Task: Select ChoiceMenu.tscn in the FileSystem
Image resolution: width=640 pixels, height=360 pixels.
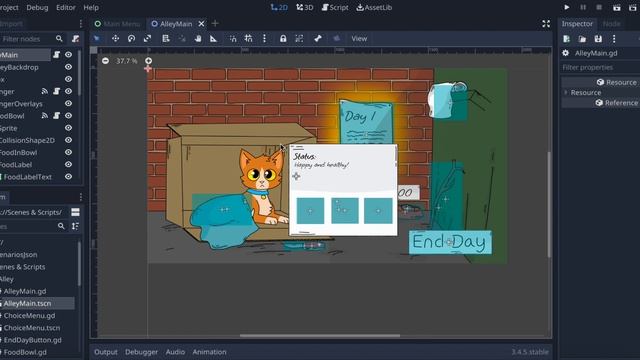Action: click(31, 328)
